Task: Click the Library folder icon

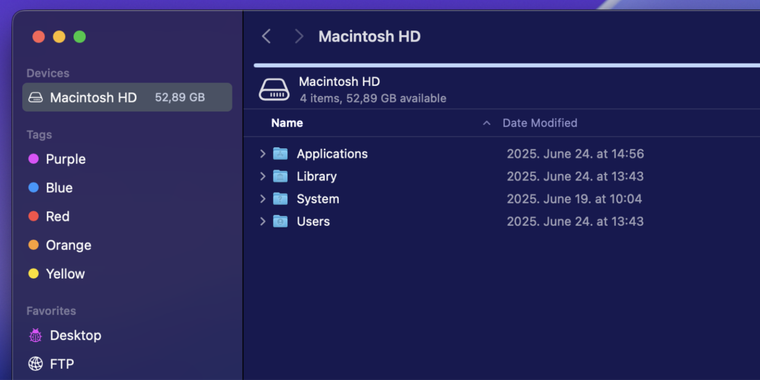Action: (x=280, y=176)
